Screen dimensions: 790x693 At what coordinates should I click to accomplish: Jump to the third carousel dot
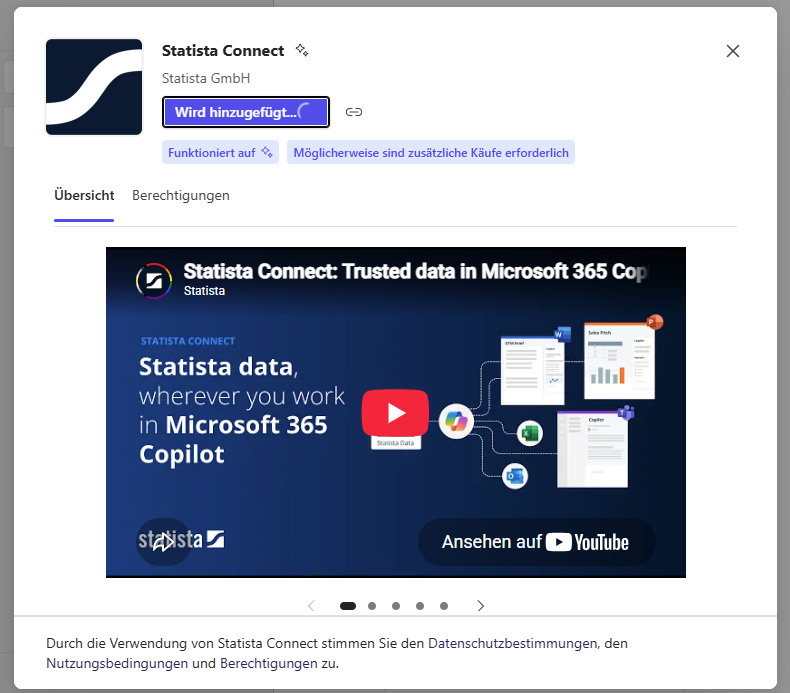pyautogui.click(x=396, y=606)
